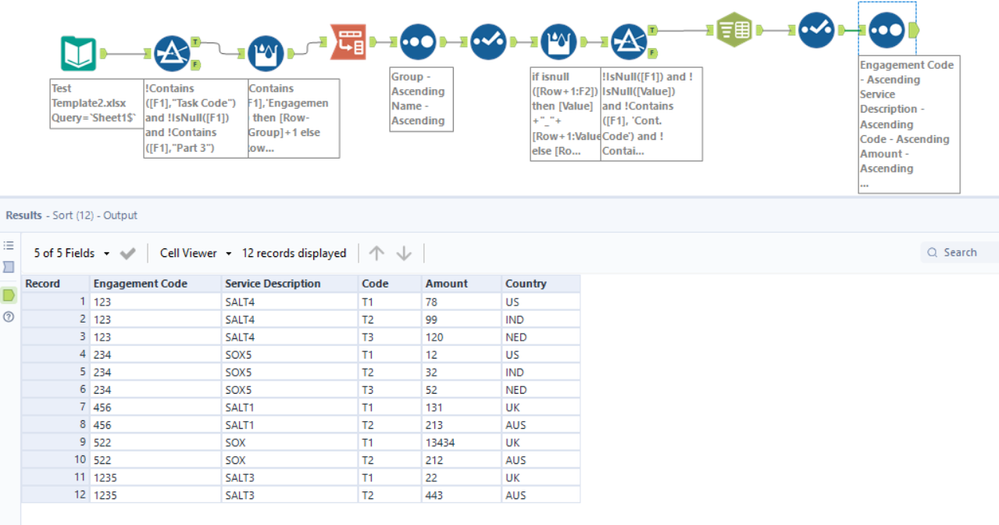Select the AUS country cell in record 10
The width and height of the screenshot is (999, 525).
point(540,460)
